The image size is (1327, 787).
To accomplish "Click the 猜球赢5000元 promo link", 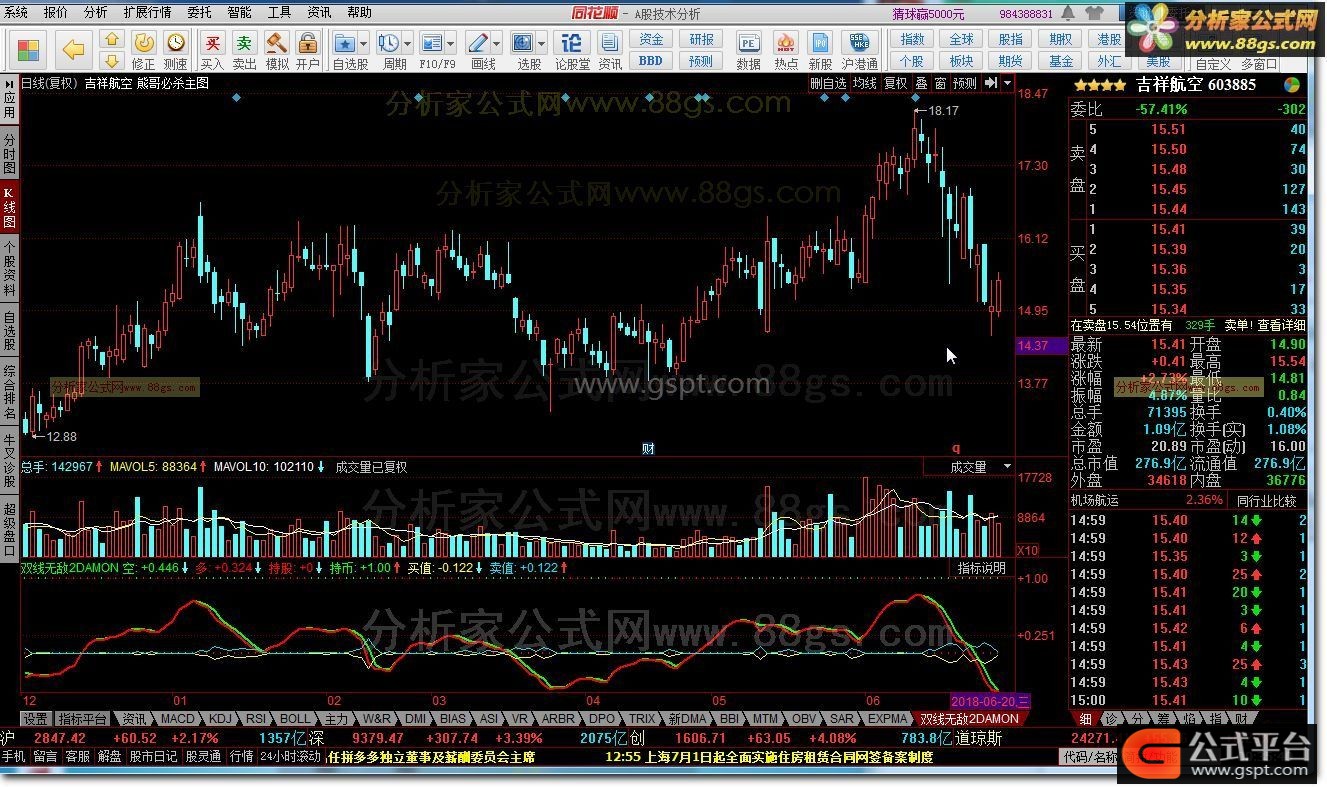I will point(928,14).
